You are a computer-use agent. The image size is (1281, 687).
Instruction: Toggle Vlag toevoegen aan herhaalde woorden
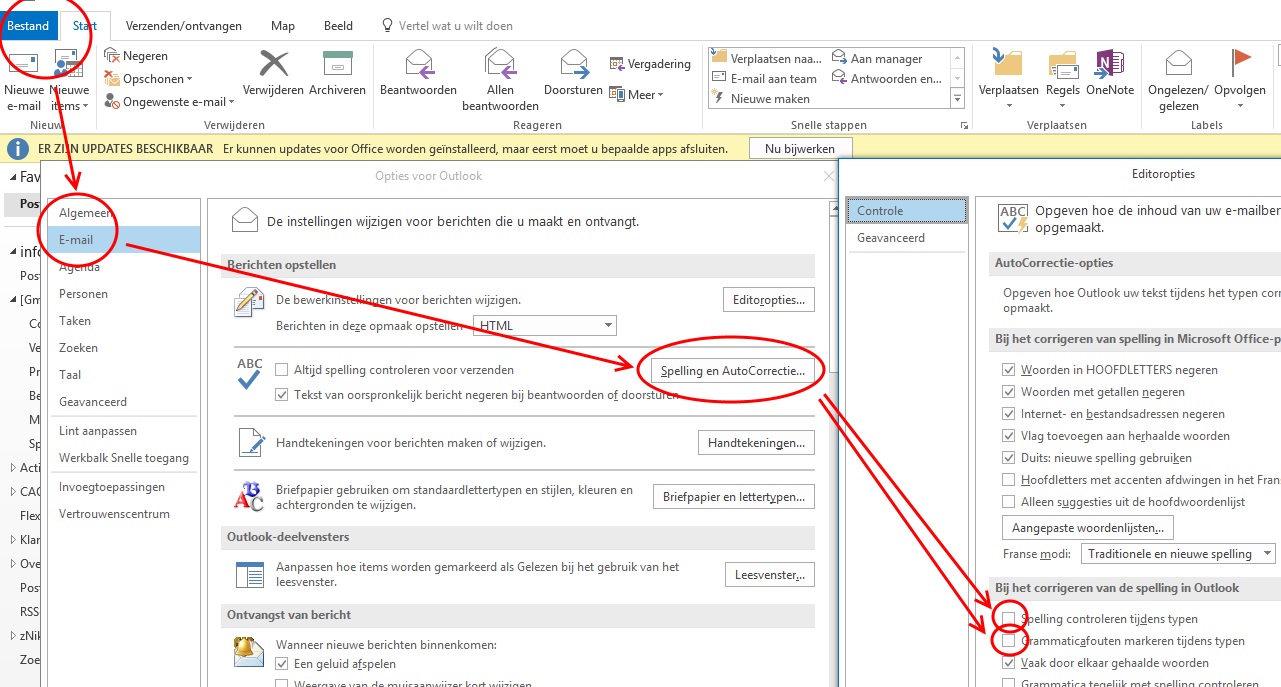click(x=1008, y=436)
